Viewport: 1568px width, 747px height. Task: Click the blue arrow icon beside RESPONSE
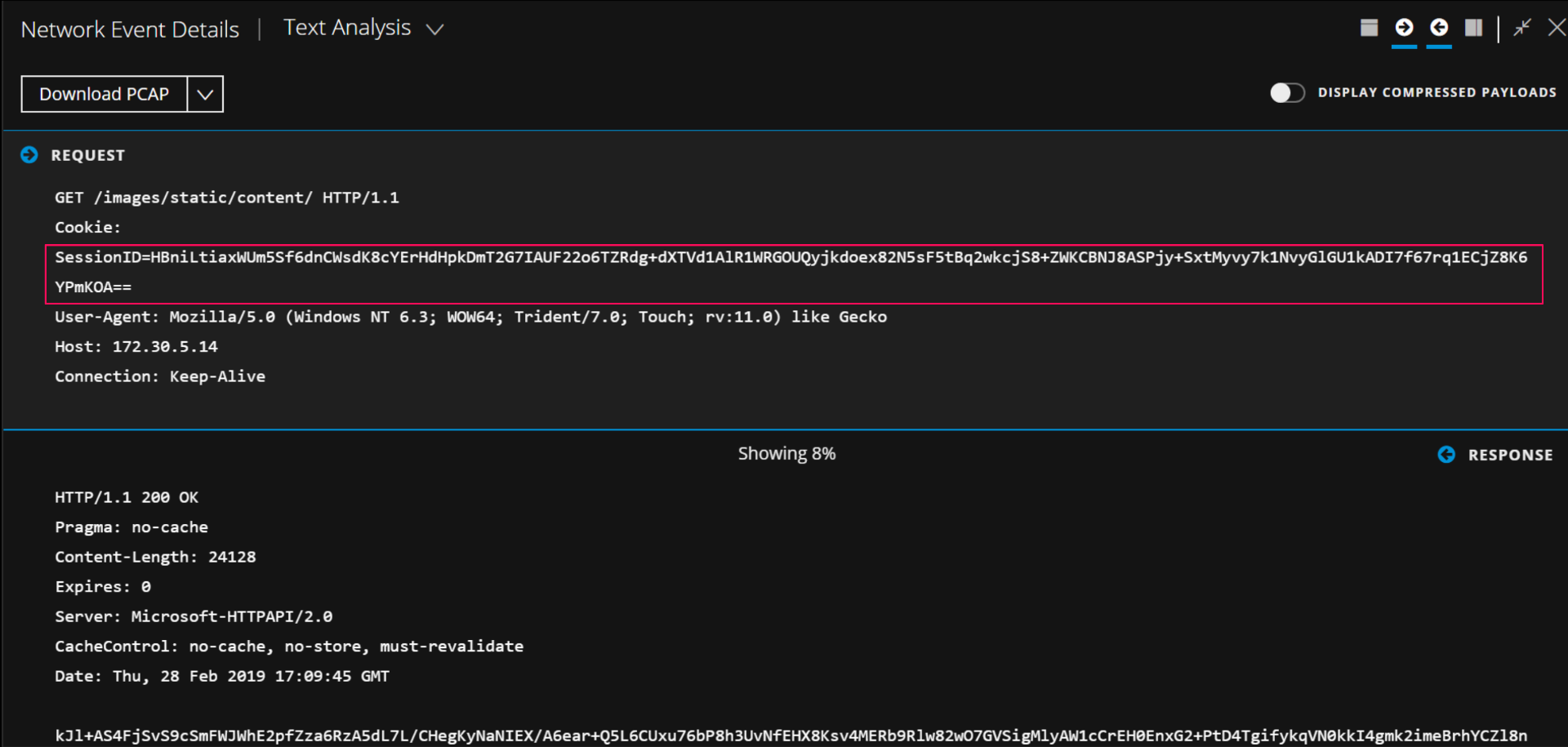1446,455
